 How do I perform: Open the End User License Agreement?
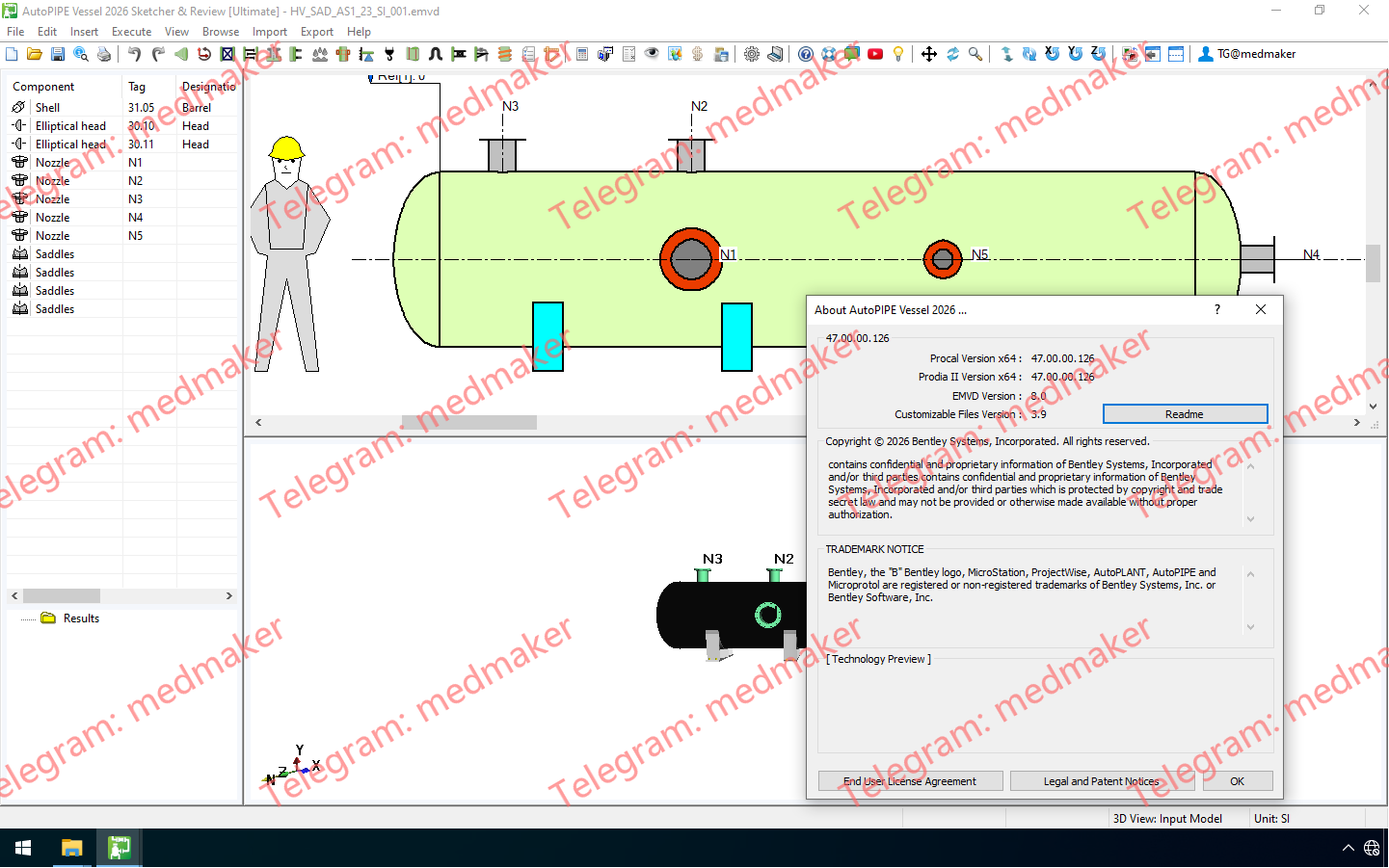pyautogui.click(x=910, y=781)
